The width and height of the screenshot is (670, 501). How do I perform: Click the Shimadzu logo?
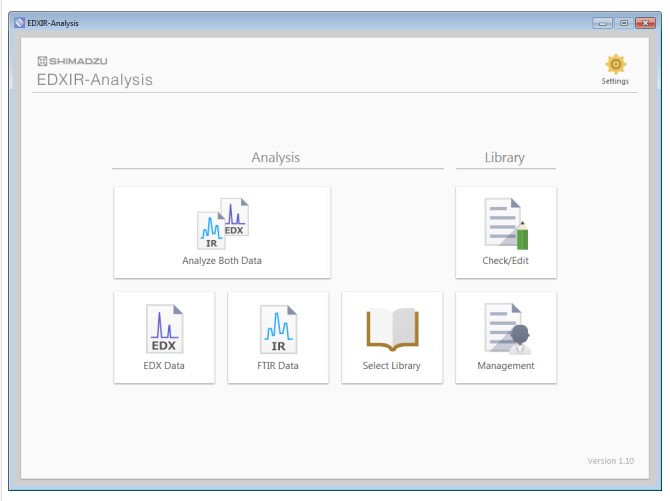point(72,61)
